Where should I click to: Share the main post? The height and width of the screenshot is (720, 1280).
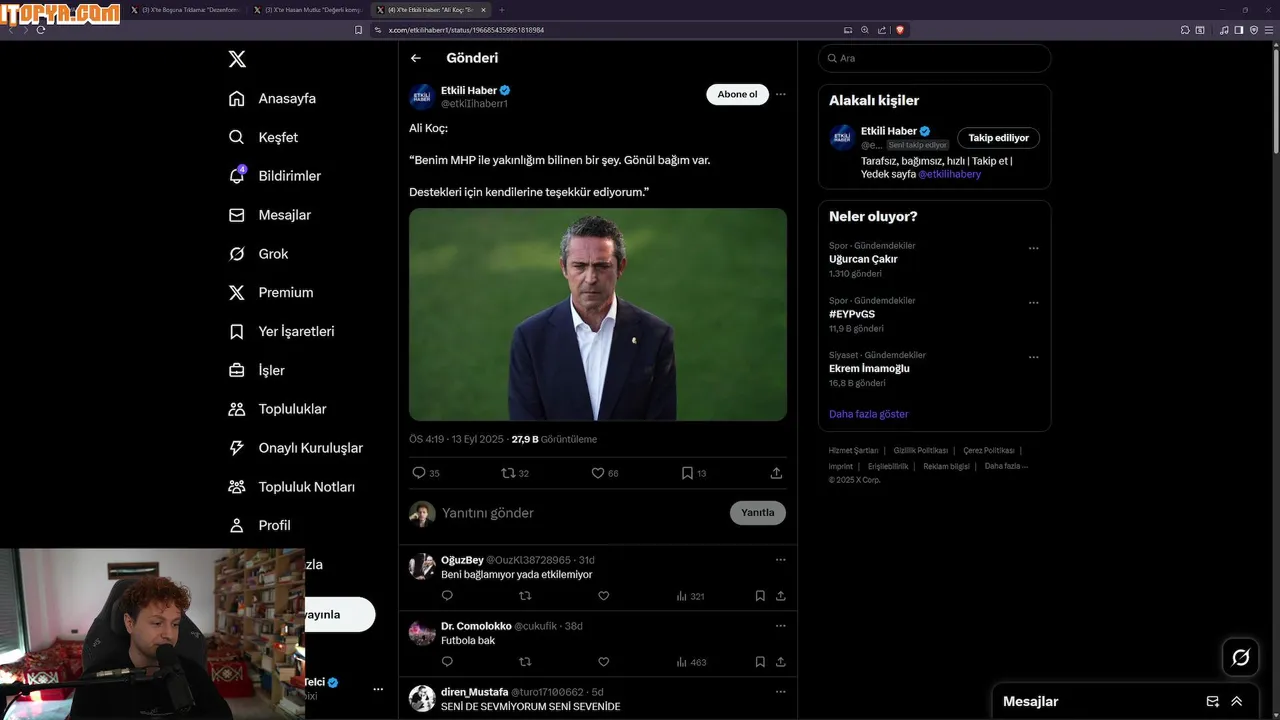click(x=776, y=473)
